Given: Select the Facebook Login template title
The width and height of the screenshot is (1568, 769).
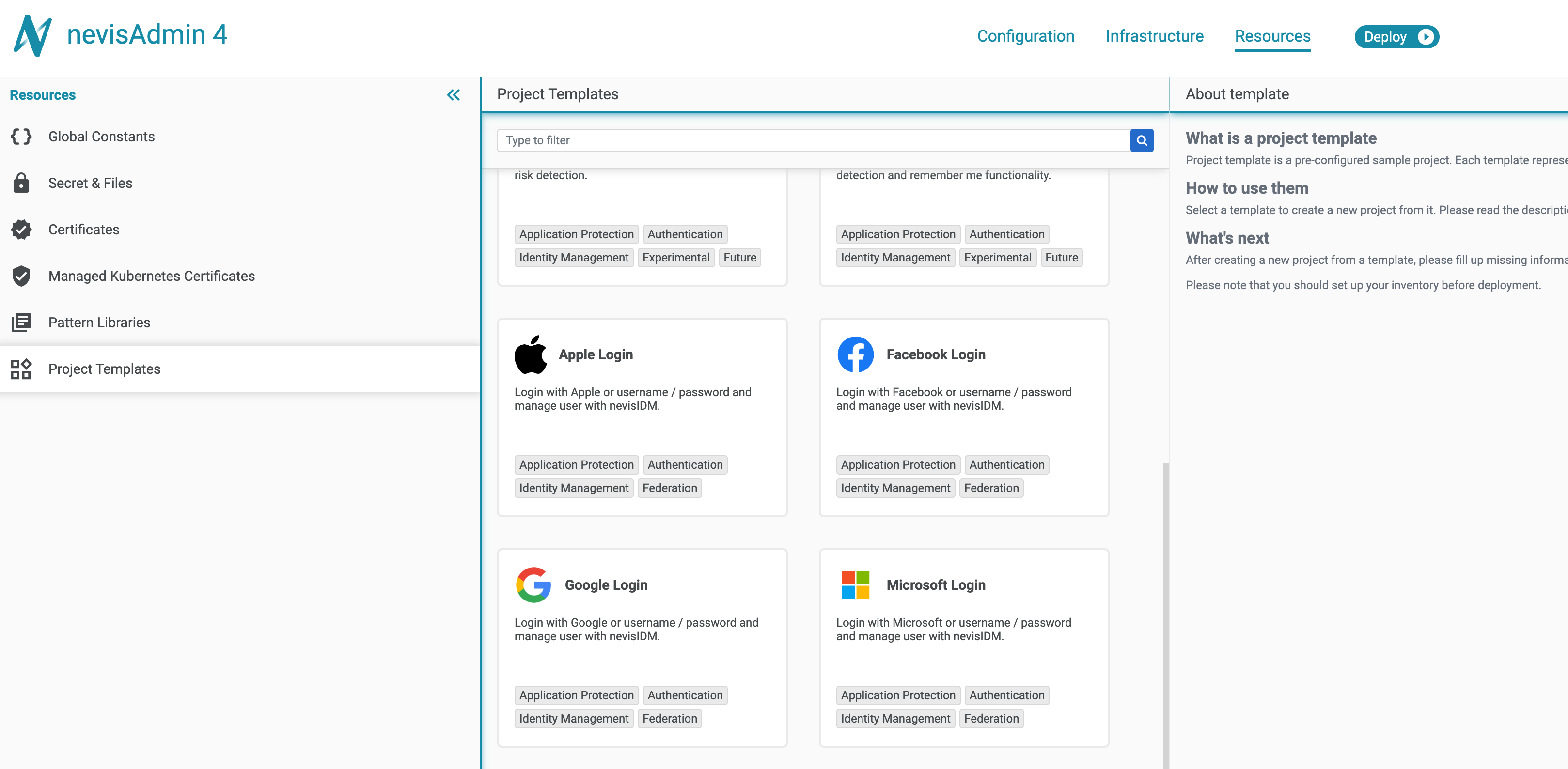Looking at the screenshot, I should point(936,354).
